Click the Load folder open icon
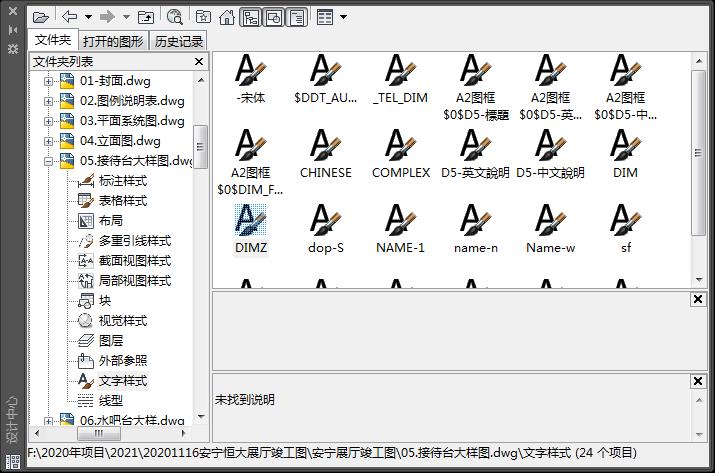 coord(41,18)
